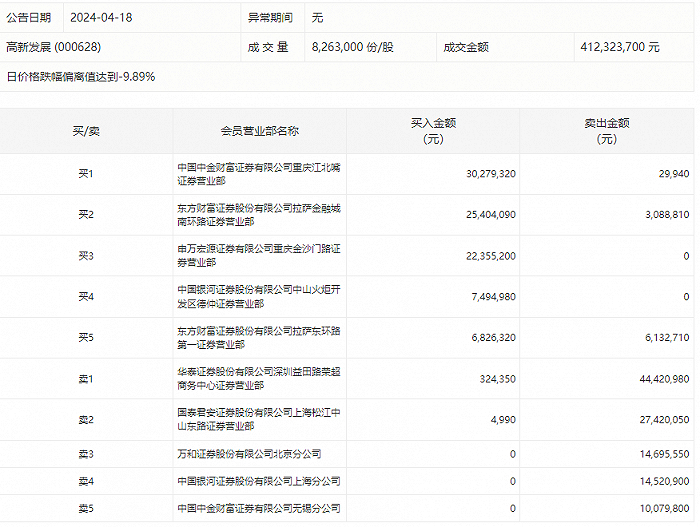
Task: Select the 买4 row label
Action: 86,297
